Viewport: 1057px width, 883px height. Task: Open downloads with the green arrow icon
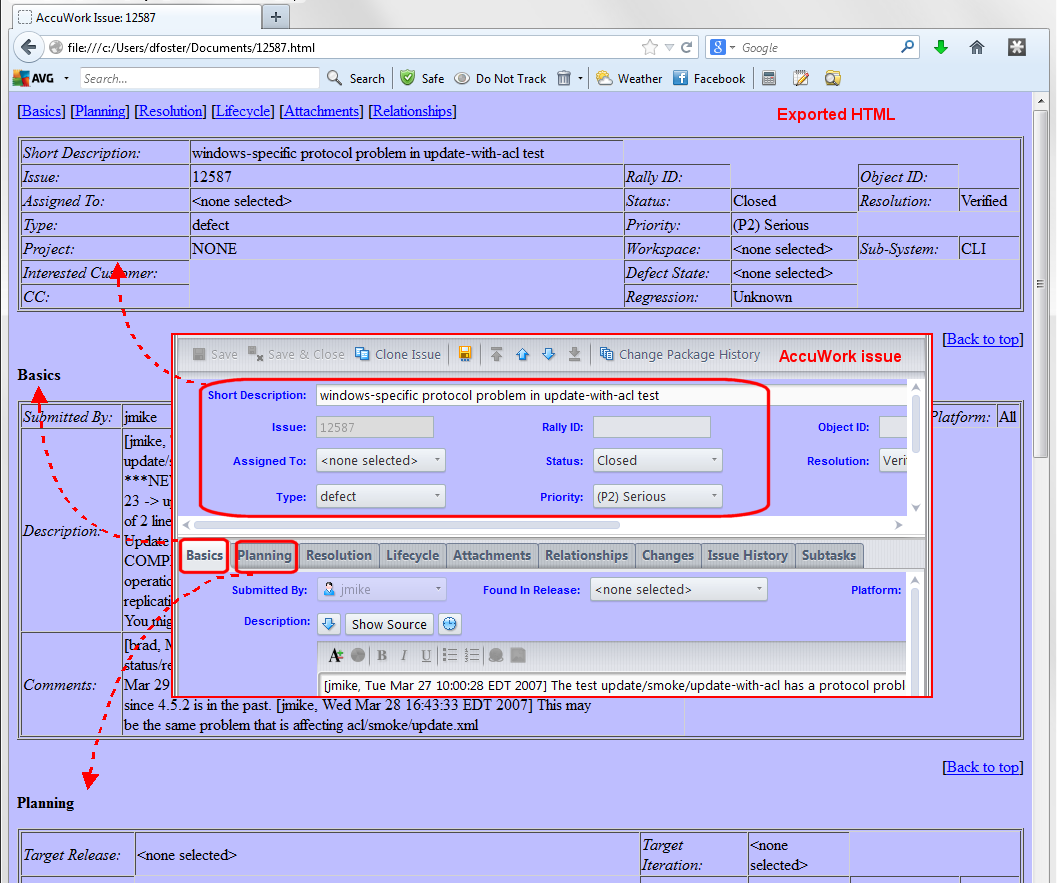[x=940, y=47]
